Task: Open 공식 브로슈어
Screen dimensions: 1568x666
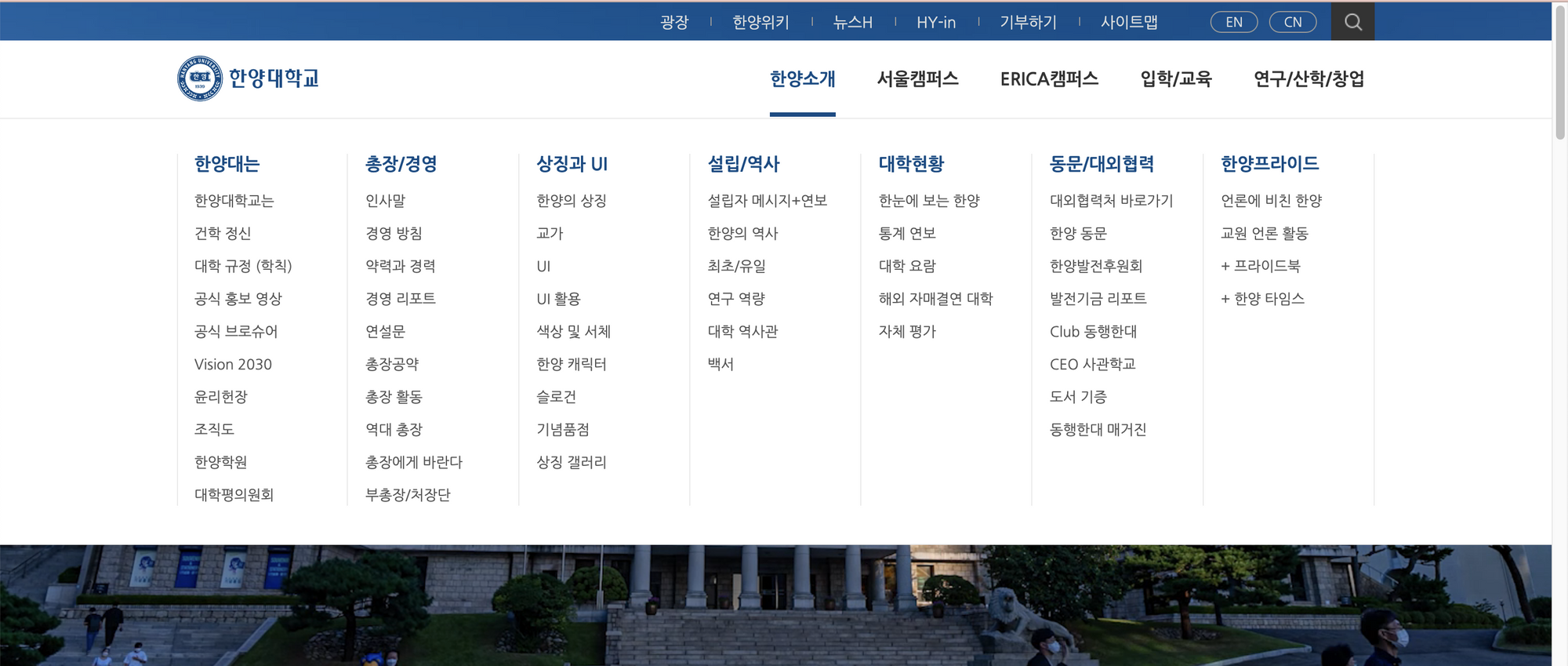Action: [236, 332]
